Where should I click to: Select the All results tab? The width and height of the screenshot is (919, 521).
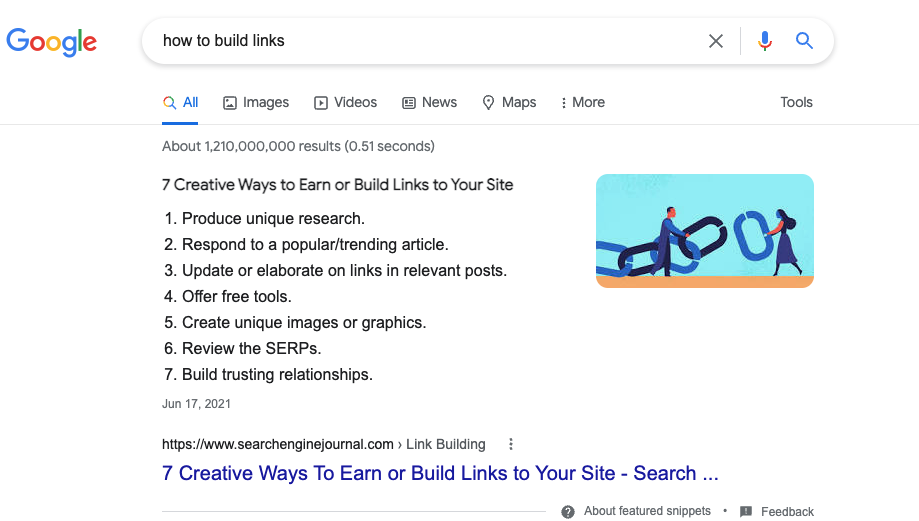pyautogui.click(x=181, y=103)
